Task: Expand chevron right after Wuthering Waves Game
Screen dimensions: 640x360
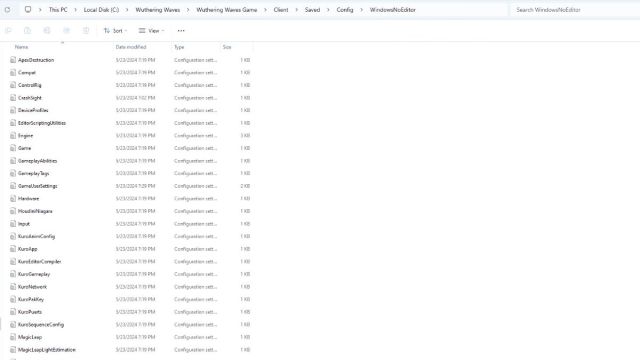Action: tap(265, 10)
